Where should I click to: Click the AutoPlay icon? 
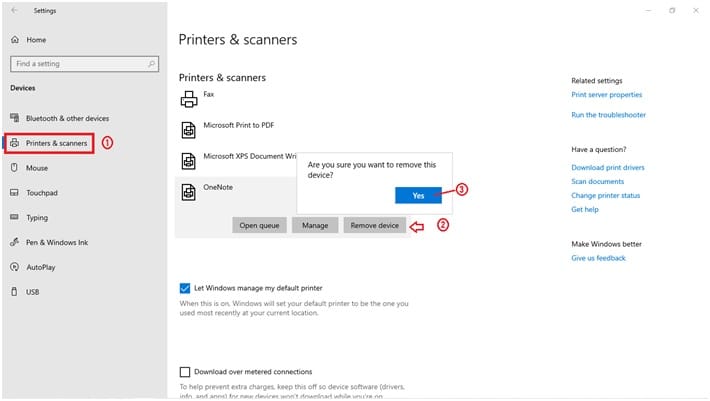(x=14, y=267)
